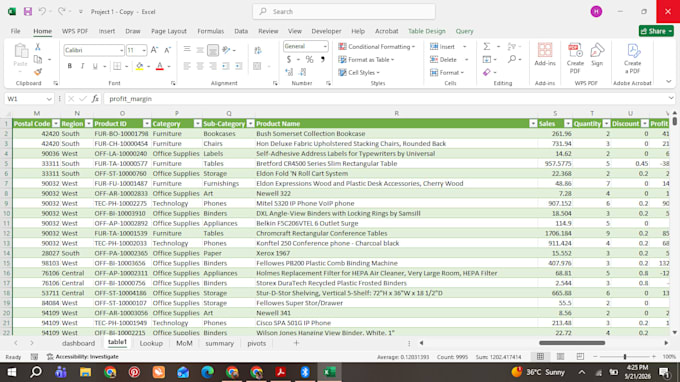Apply Comma Style icon
The width and height of the screenshot is (680, 382).
323,59
